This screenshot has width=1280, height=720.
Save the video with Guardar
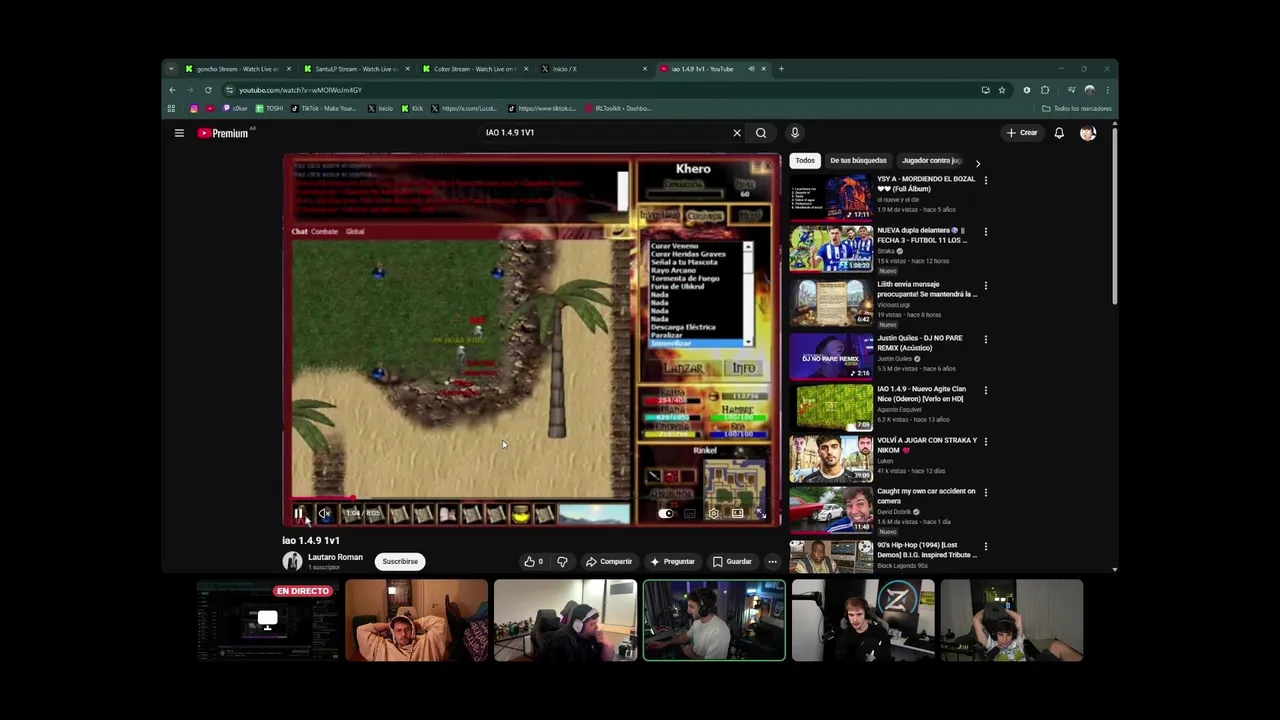[x=732, y=562]
